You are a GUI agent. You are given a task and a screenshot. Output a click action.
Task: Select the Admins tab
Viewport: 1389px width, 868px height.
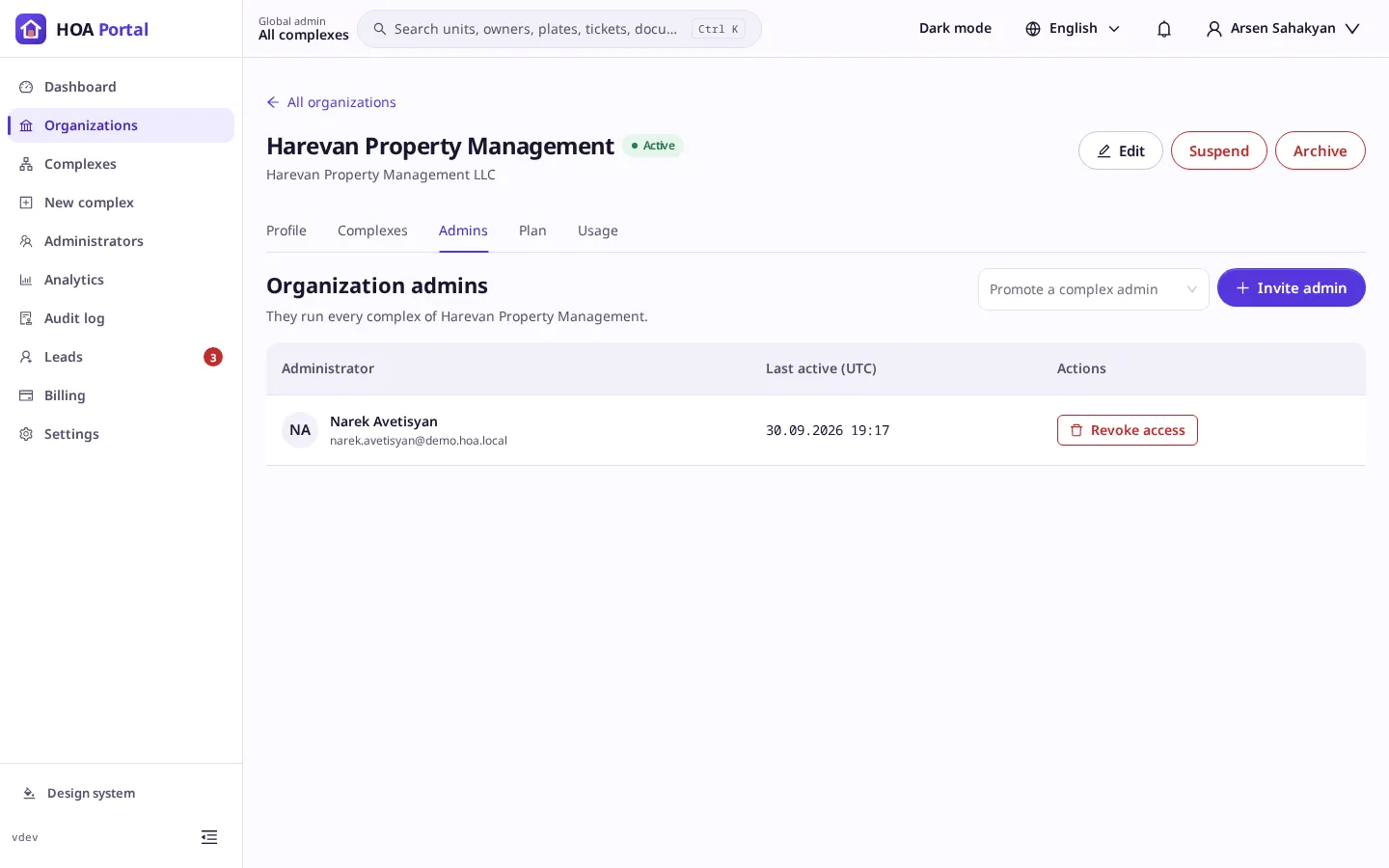(463, 231)
